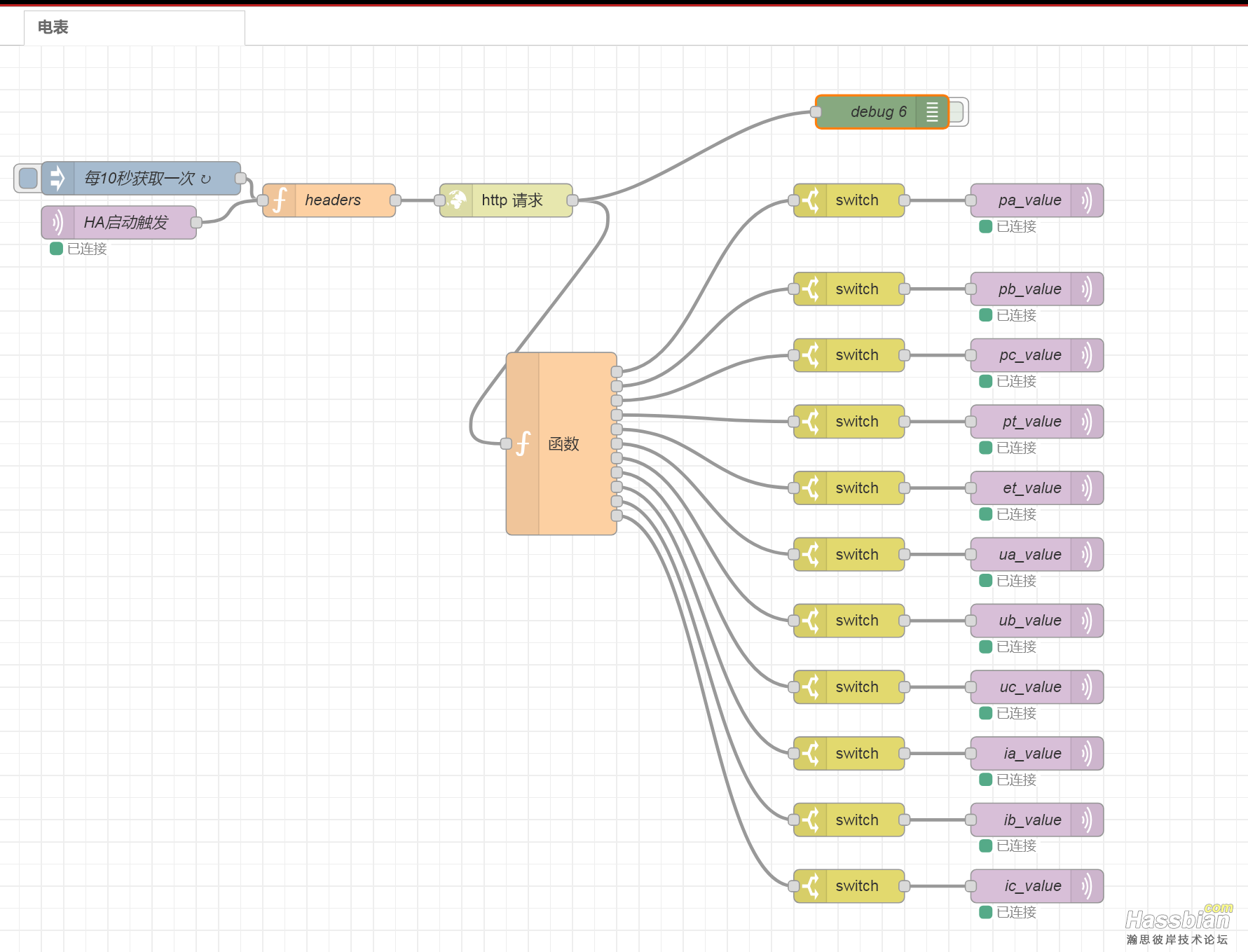
Task: Select the switch node feeding ic_value
Action: coord(849,886)
